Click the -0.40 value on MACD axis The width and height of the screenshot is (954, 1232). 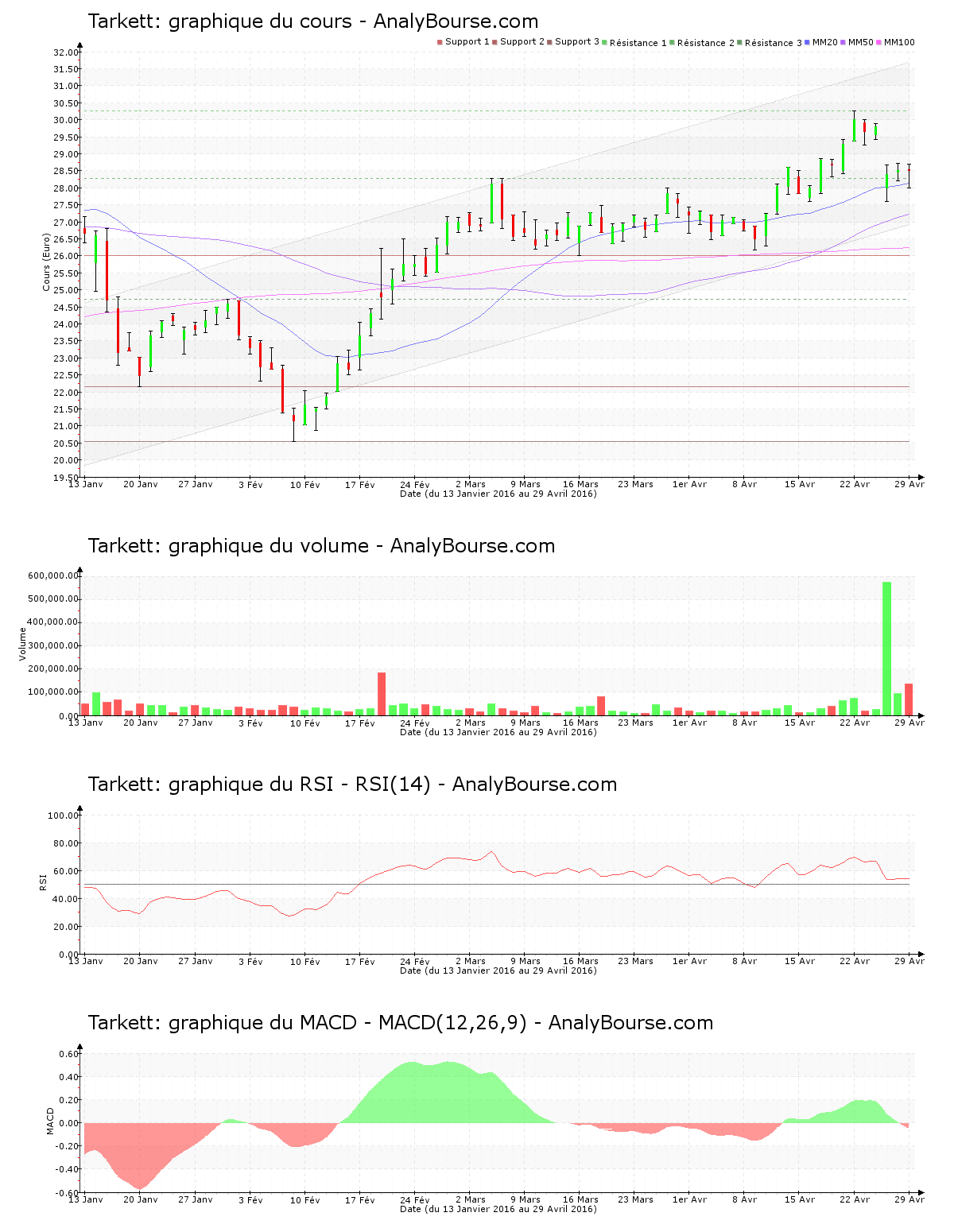tap(67, 1169)
